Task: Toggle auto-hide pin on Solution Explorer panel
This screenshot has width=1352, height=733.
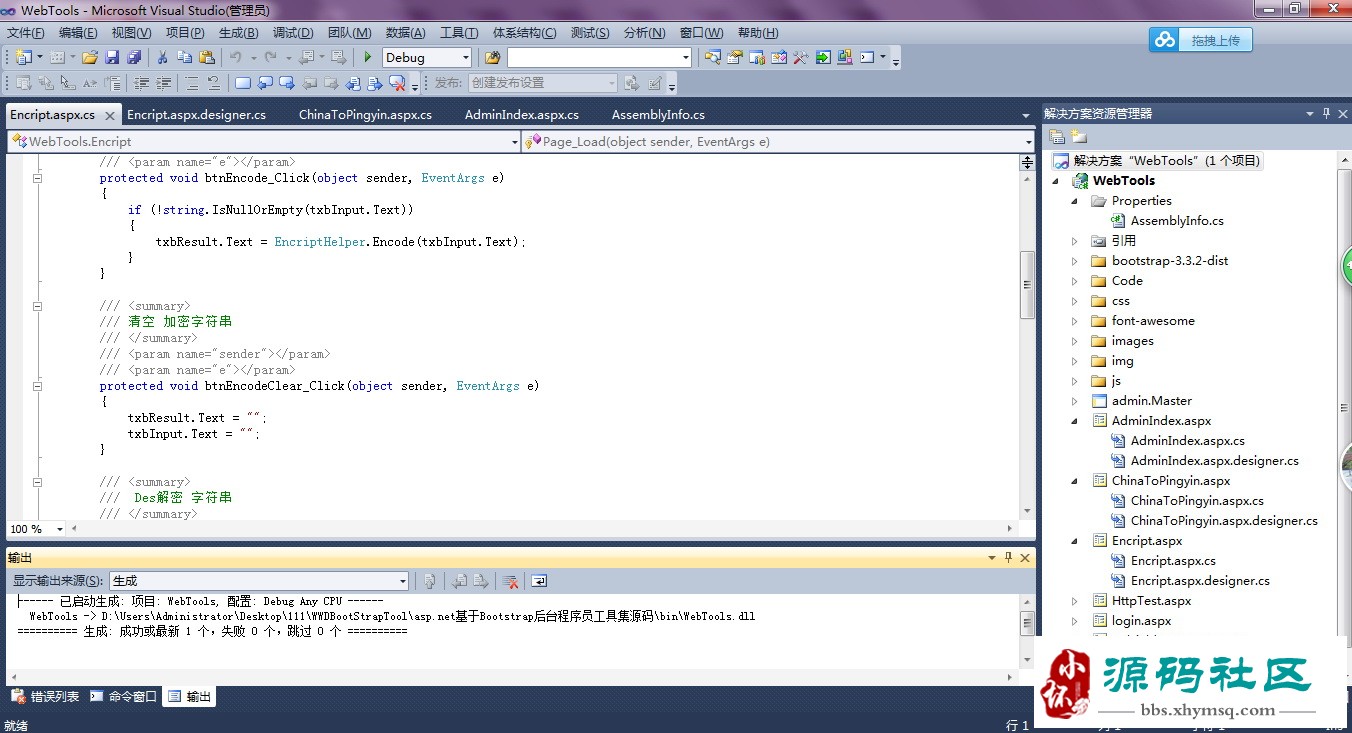Action: click(x=1326, y=114)
